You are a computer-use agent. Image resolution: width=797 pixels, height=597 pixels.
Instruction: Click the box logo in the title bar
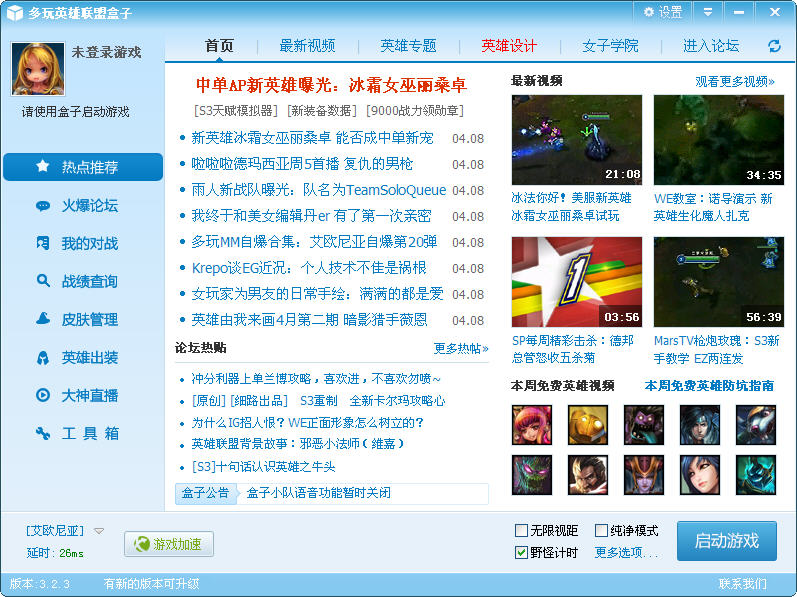pyautogui.click(x=15, y=12)
